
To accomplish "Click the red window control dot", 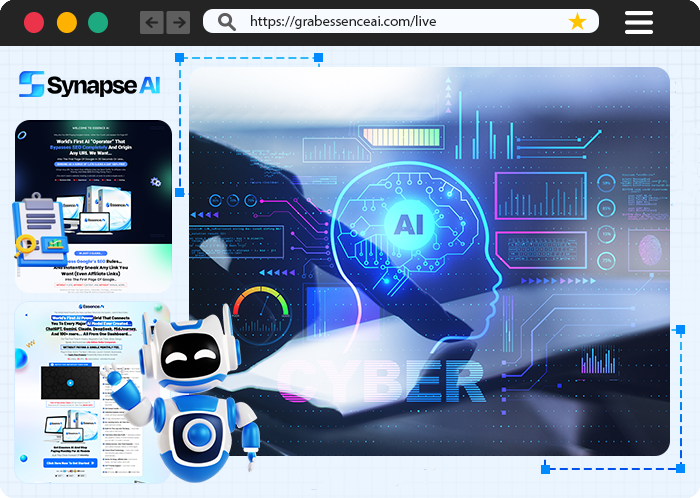I will pyautogui.click(x=33, y=22).
